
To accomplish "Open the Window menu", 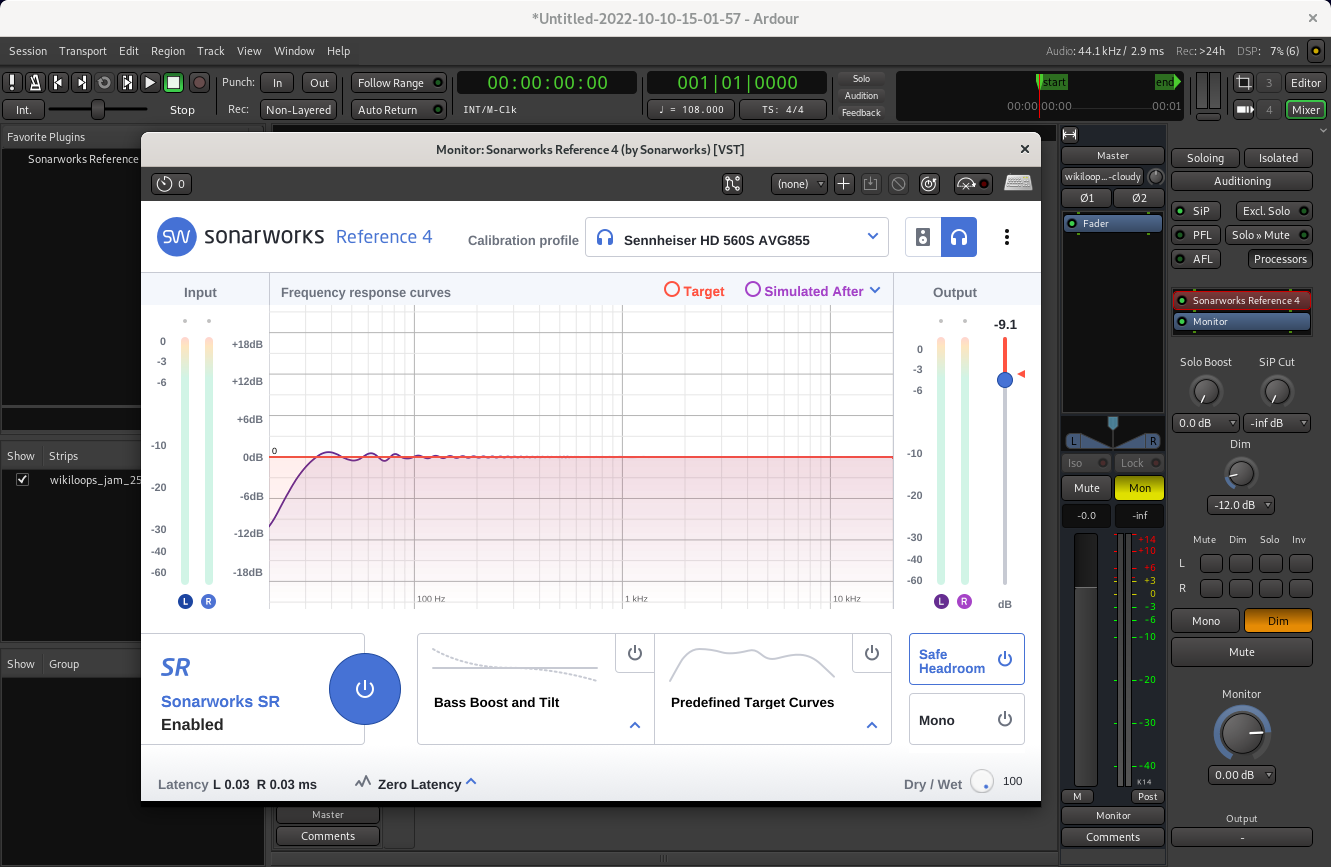I will pyautogui.click(x=294, y=51).
